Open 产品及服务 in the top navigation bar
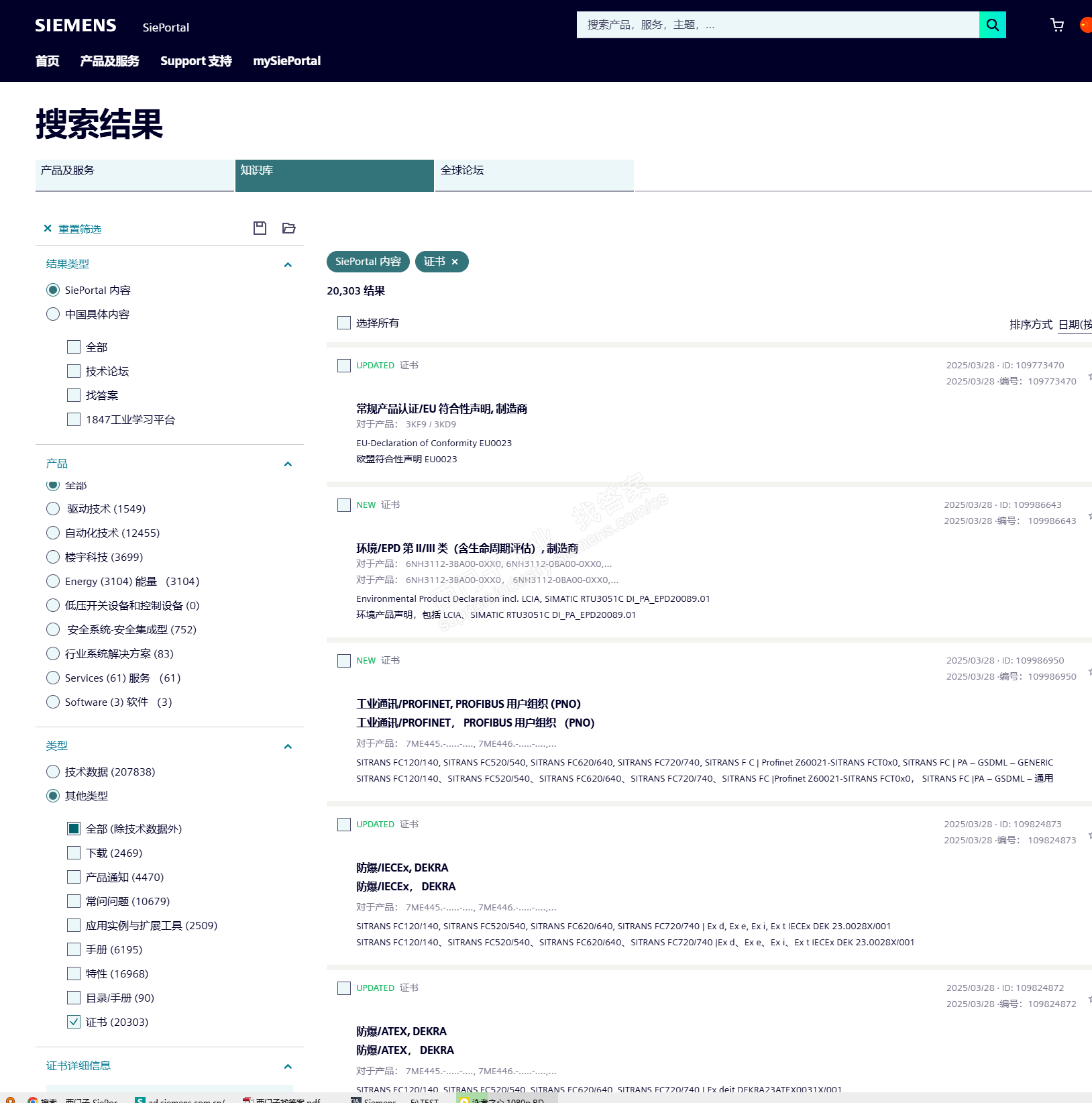1092x1103 pixels. click(109, 61)
